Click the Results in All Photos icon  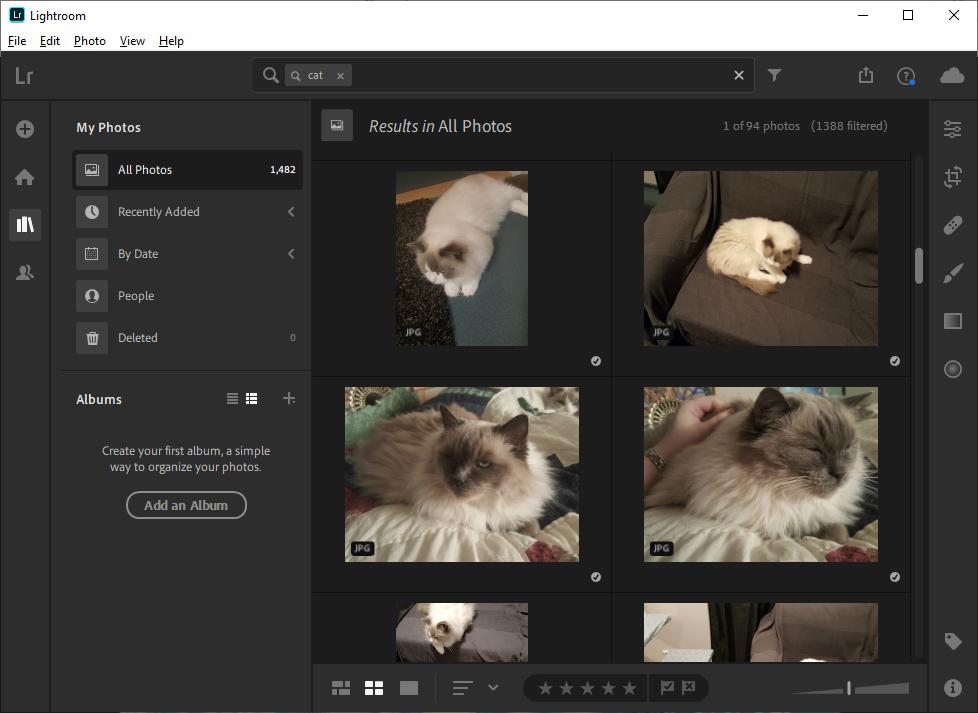click(x=337, y=125)
